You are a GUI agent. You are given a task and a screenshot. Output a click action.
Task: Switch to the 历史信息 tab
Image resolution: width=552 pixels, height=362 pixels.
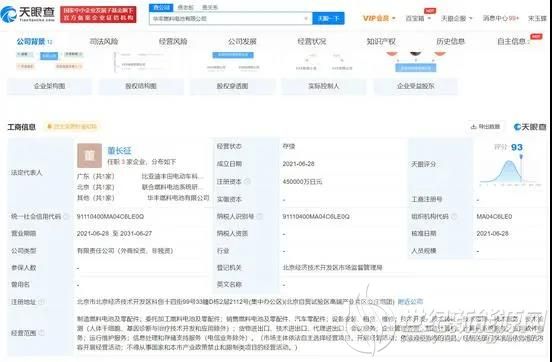click(x=451, y=42)
